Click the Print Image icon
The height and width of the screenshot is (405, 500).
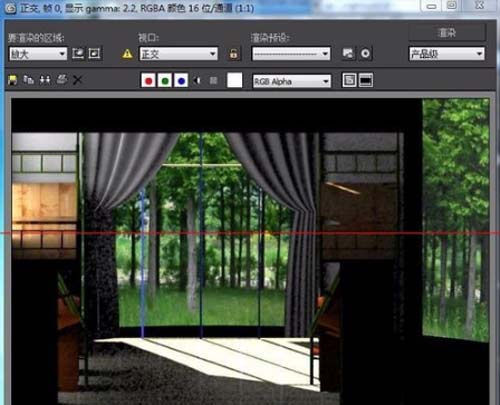point(61,80)
